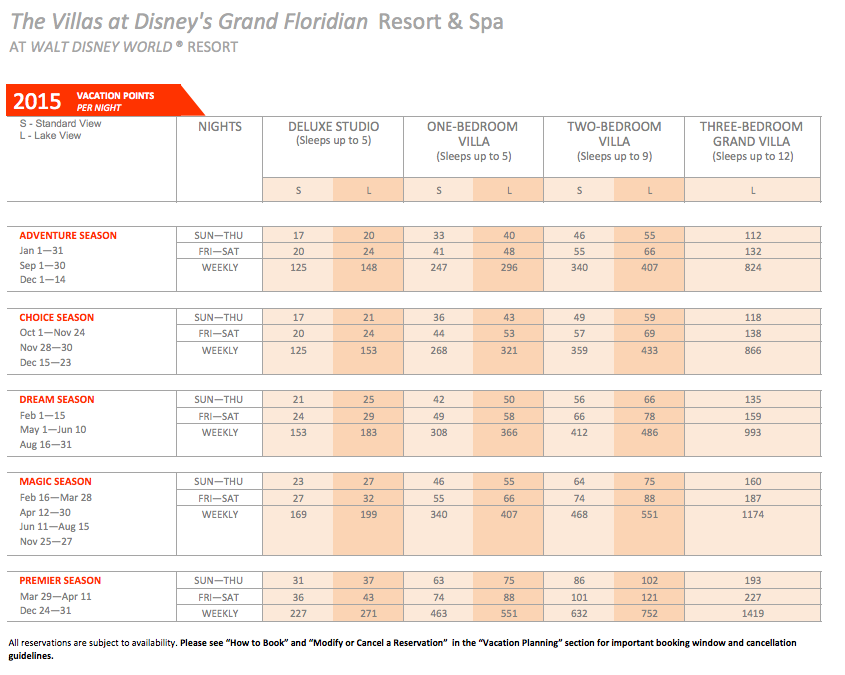Viewport: 845px width, 675px height.
Task: Click the Premier weekly studio lake value 271
Action: coord(369,614)
